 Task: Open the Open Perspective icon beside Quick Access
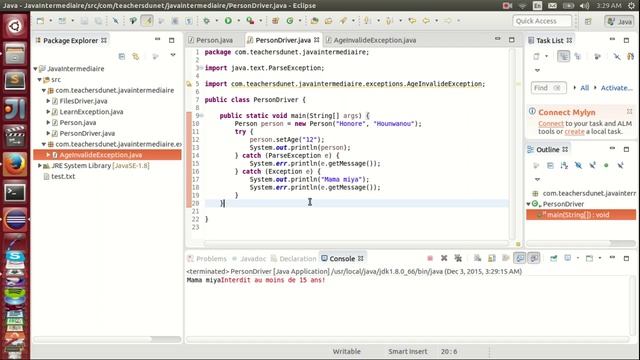pos(588,21)
